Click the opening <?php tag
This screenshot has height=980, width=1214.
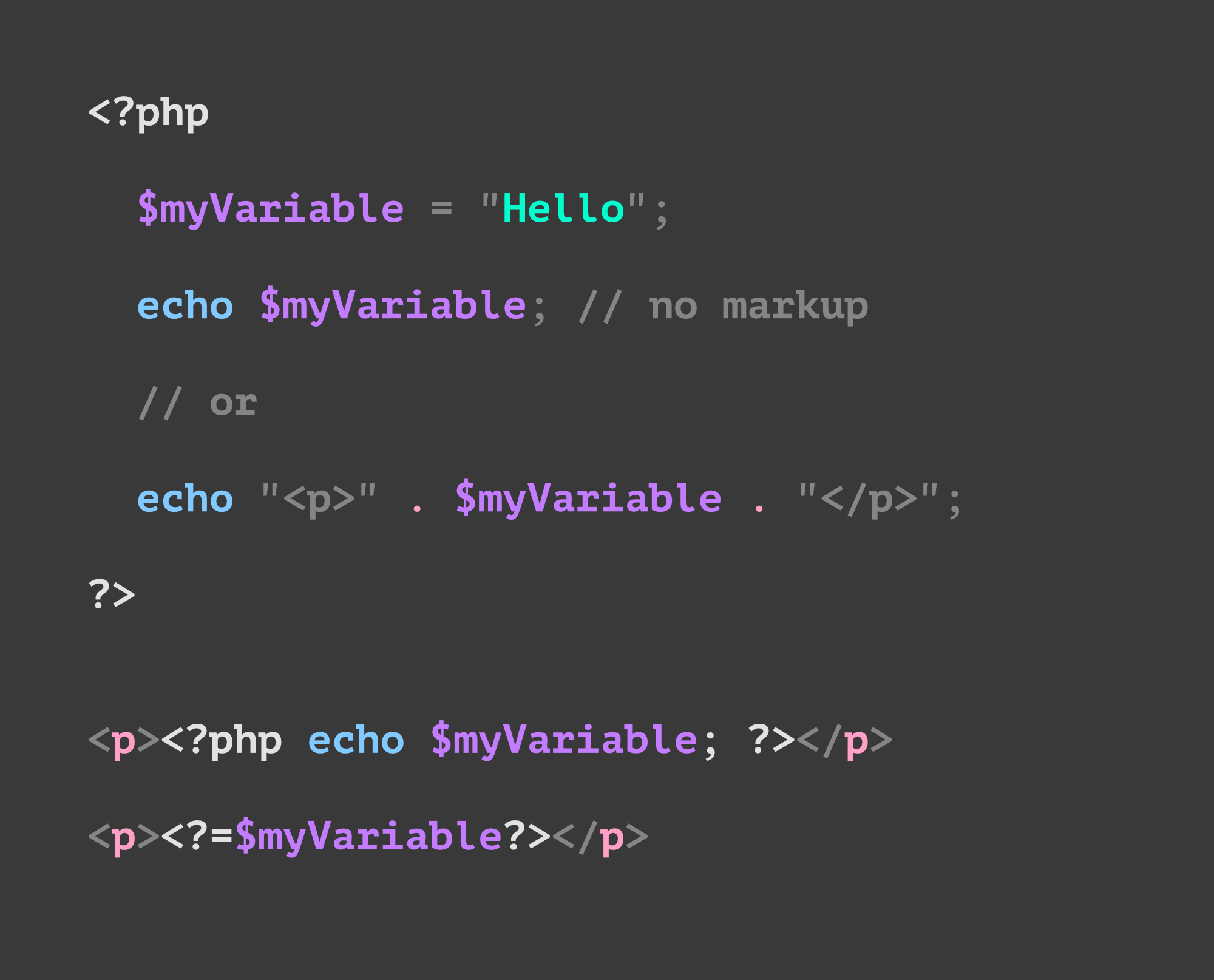pyautogui.click(x=149, y=113)
